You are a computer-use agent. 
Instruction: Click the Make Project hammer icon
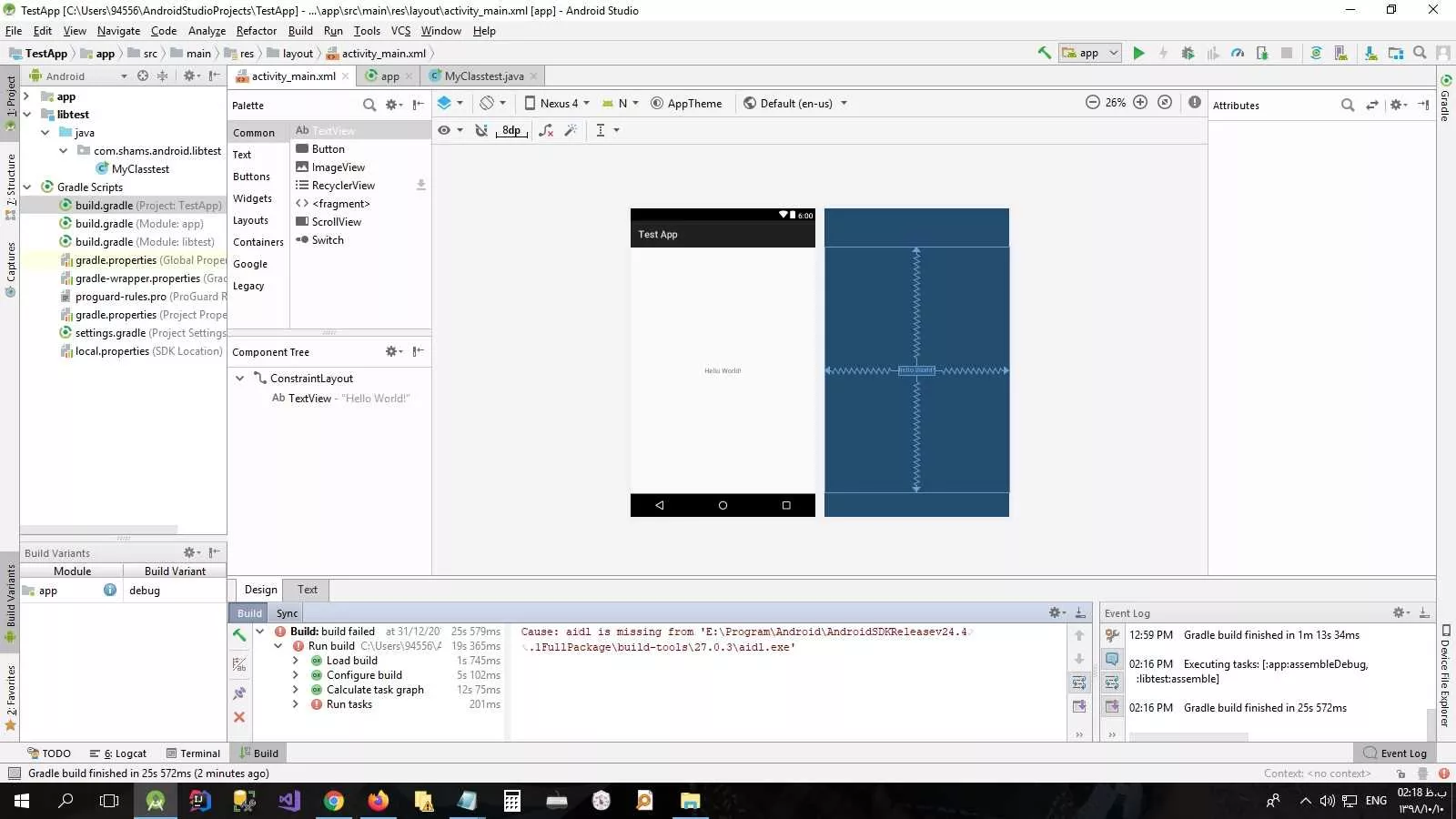coord(1045,53)
